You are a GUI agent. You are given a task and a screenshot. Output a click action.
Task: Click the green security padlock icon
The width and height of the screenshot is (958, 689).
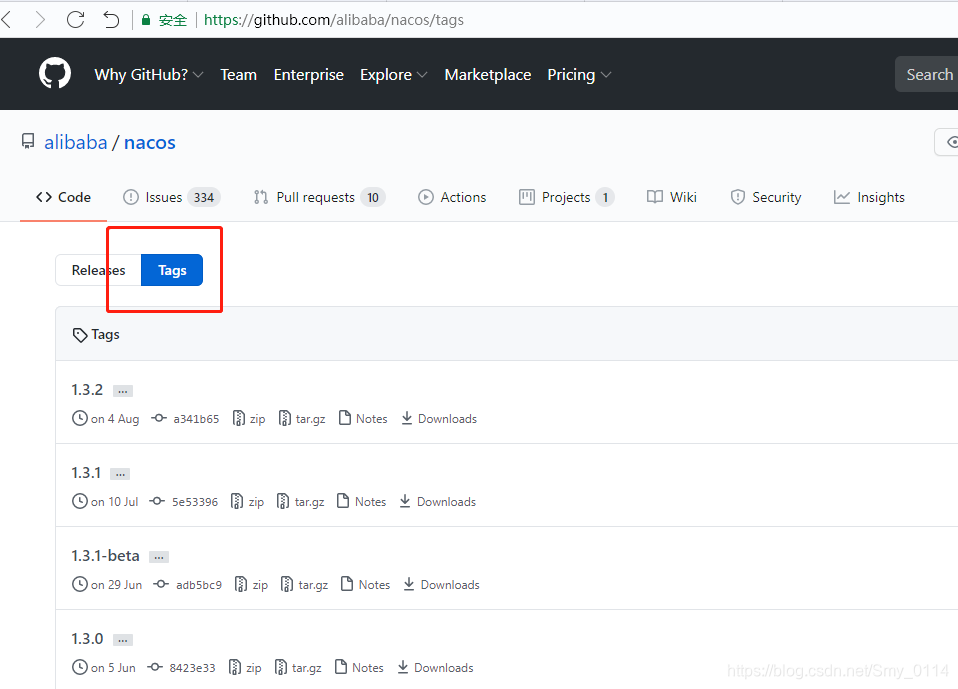tap(146, 20)
